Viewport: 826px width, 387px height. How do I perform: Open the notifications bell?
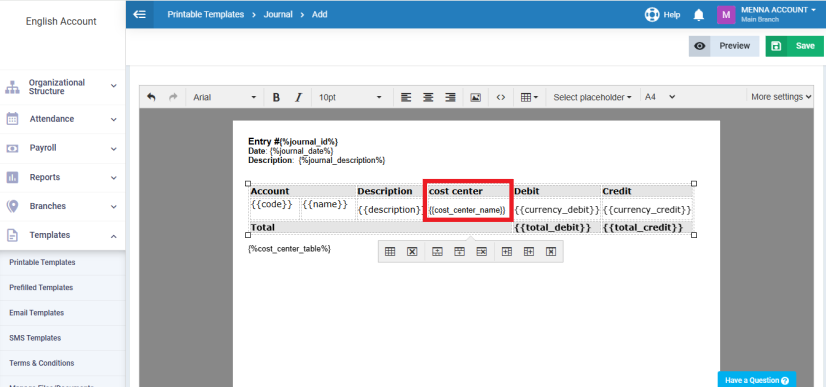pyautogui.click(x=699, y=15)
